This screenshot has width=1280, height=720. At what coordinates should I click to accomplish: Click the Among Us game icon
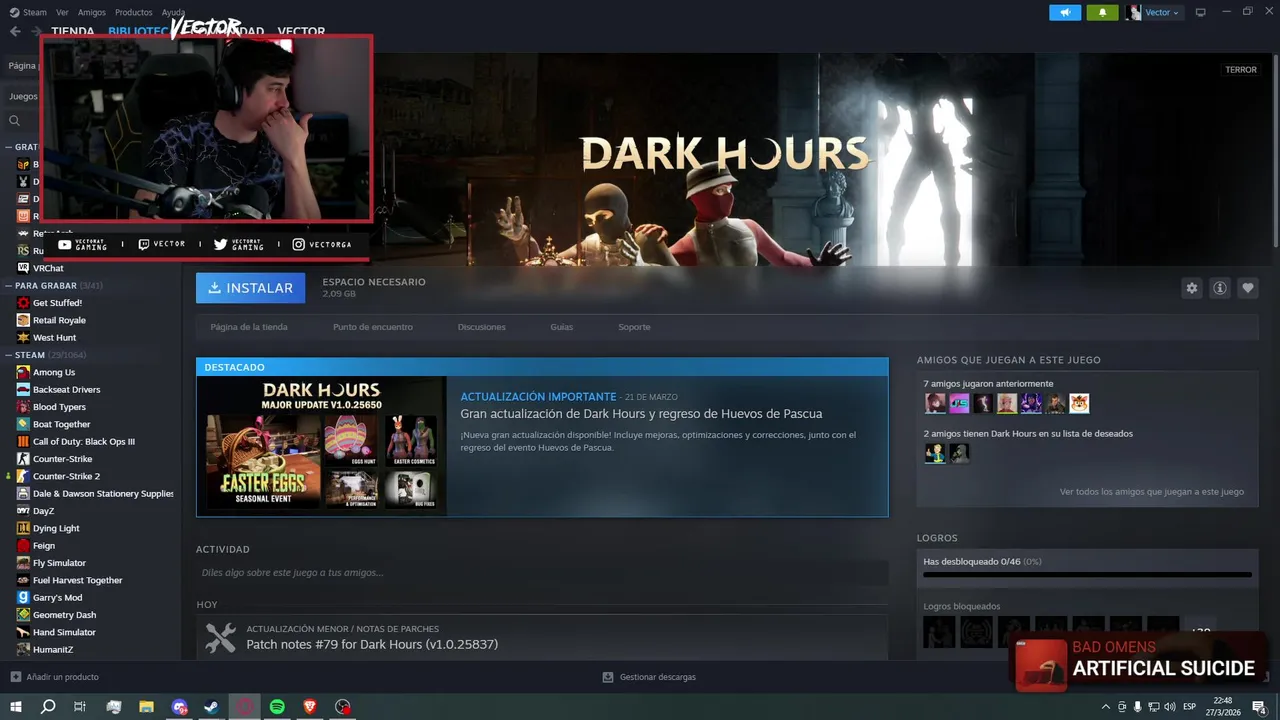click(x=23, y=372)
